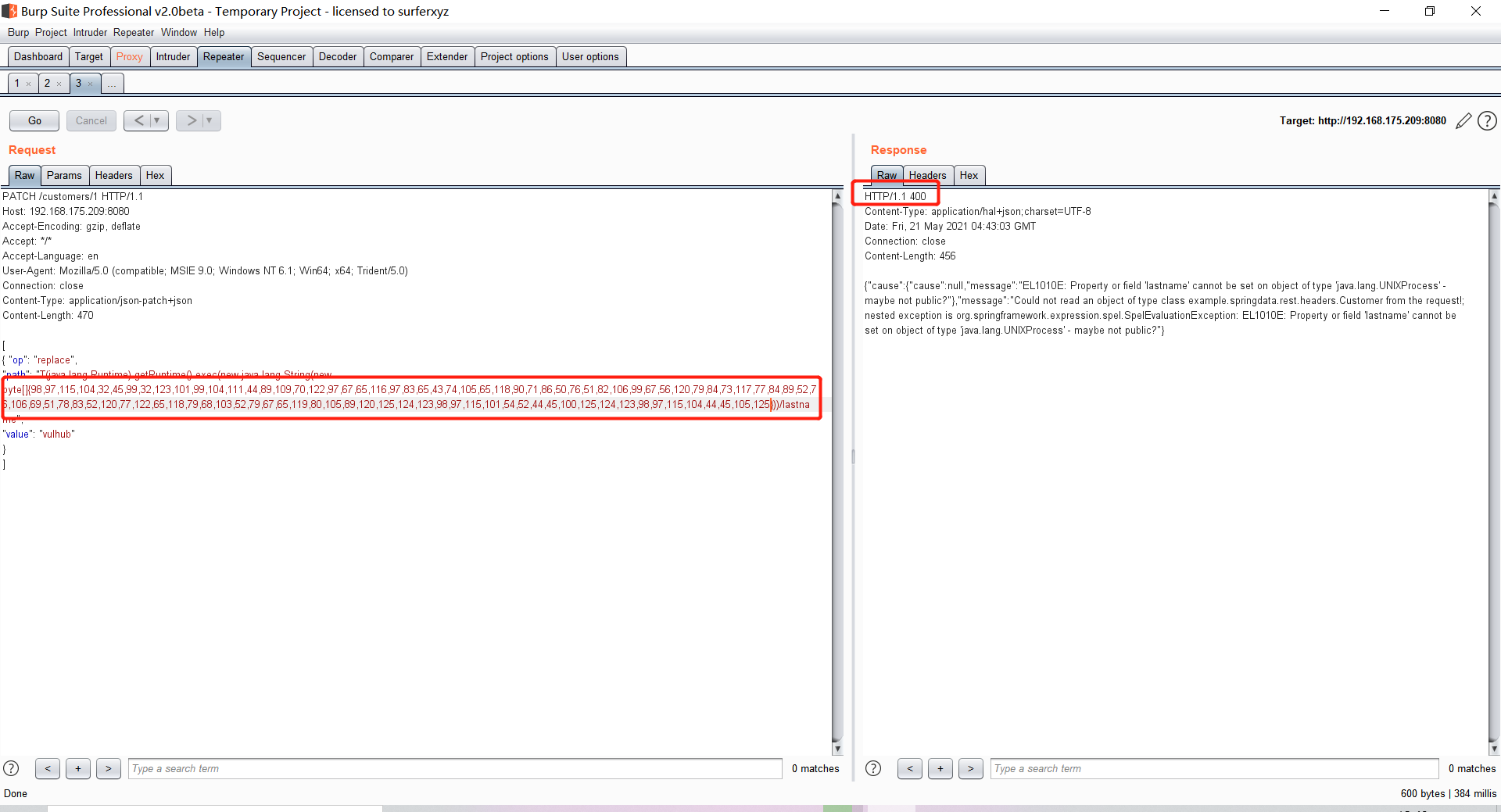Go to previous request search match
This screenshot has height=812, width=1501.
48,768
